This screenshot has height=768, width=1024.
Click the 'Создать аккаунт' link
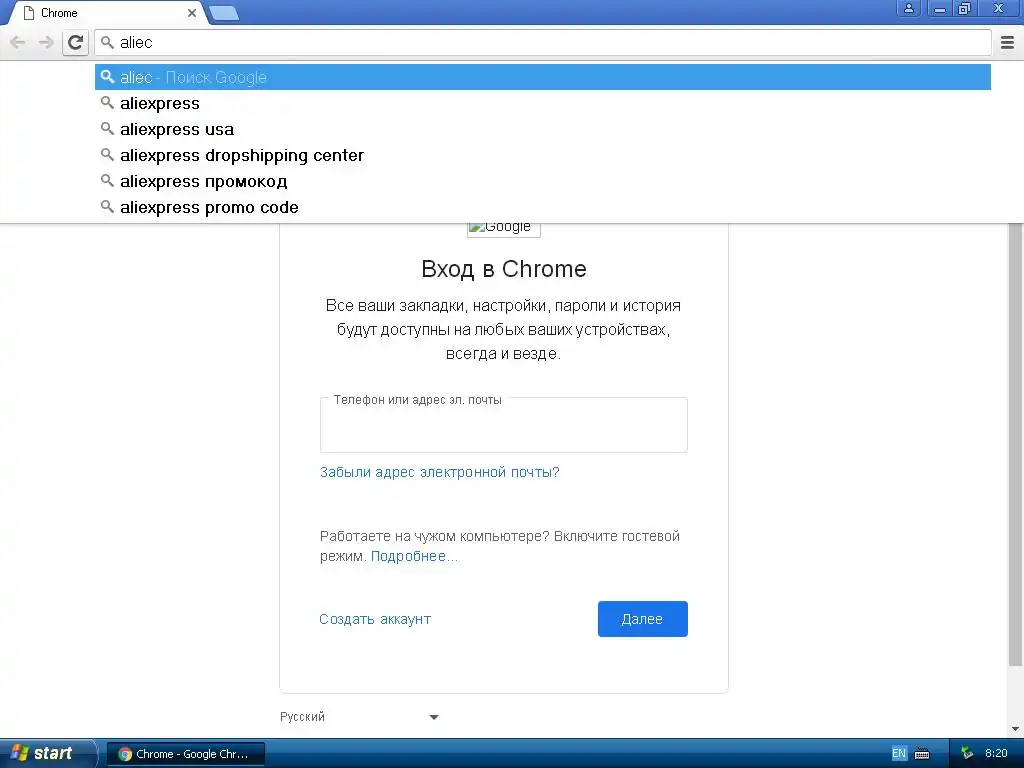(x=375, y=619)
